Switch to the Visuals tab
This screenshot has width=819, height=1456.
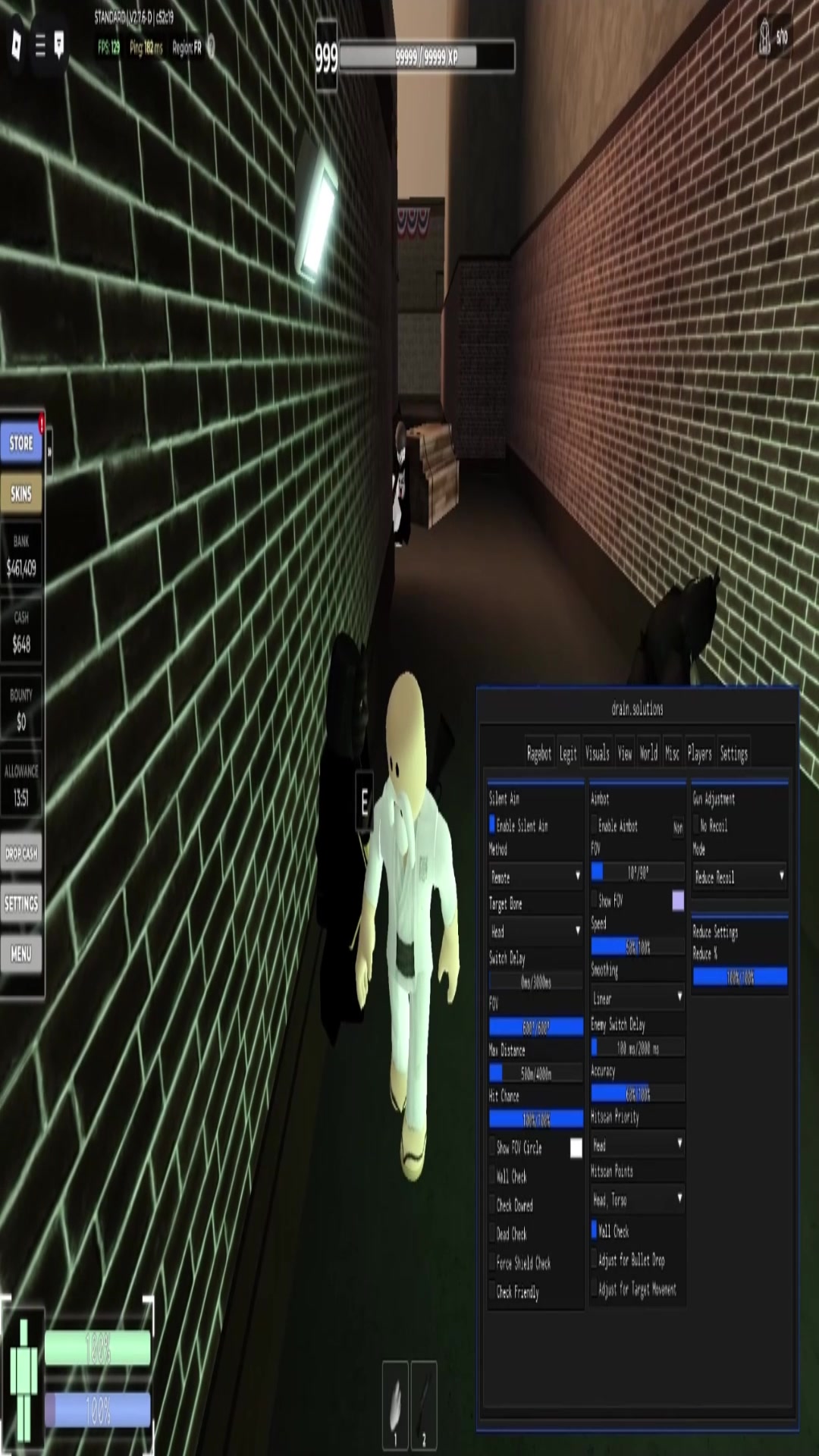click(598, 753)
